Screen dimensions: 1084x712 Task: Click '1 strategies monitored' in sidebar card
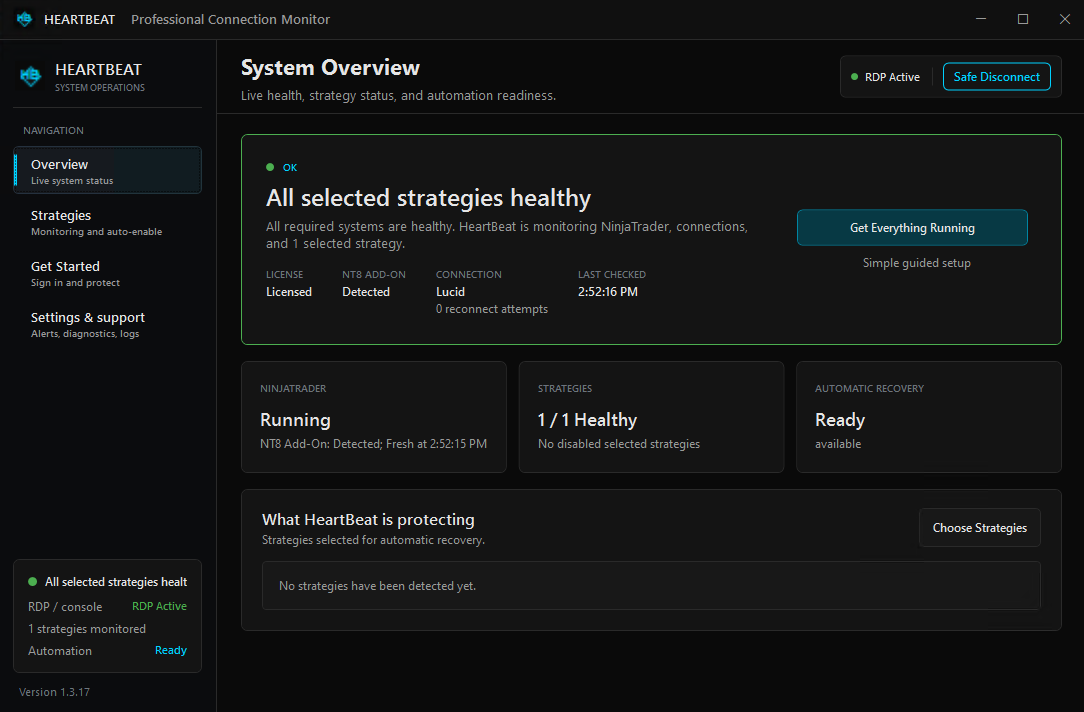click(87, 629)
